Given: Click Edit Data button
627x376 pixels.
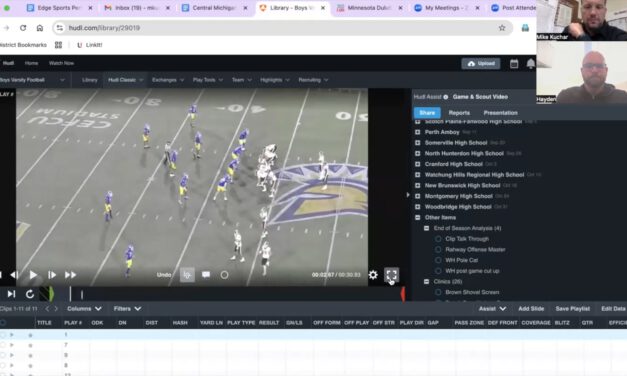Looking at the screenshot, I should click(x=613, y=309).
